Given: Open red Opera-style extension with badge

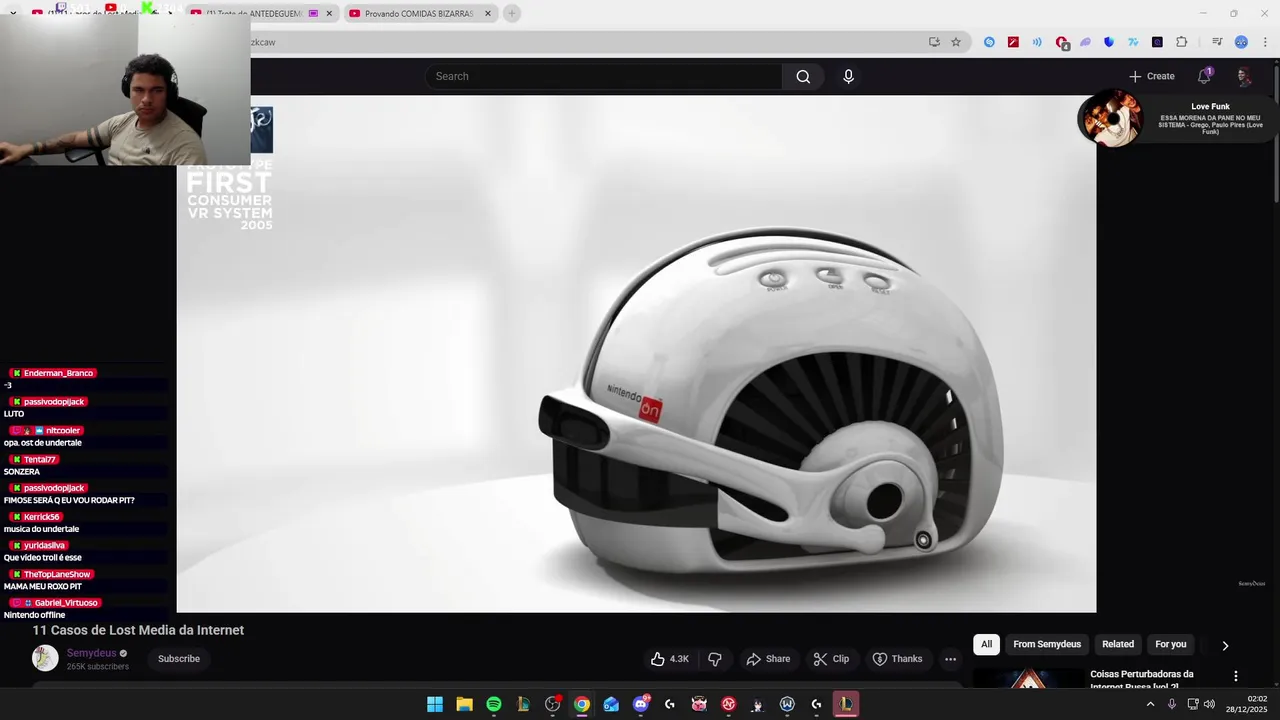Looking at the screenshot, I should click(1062, 43).
